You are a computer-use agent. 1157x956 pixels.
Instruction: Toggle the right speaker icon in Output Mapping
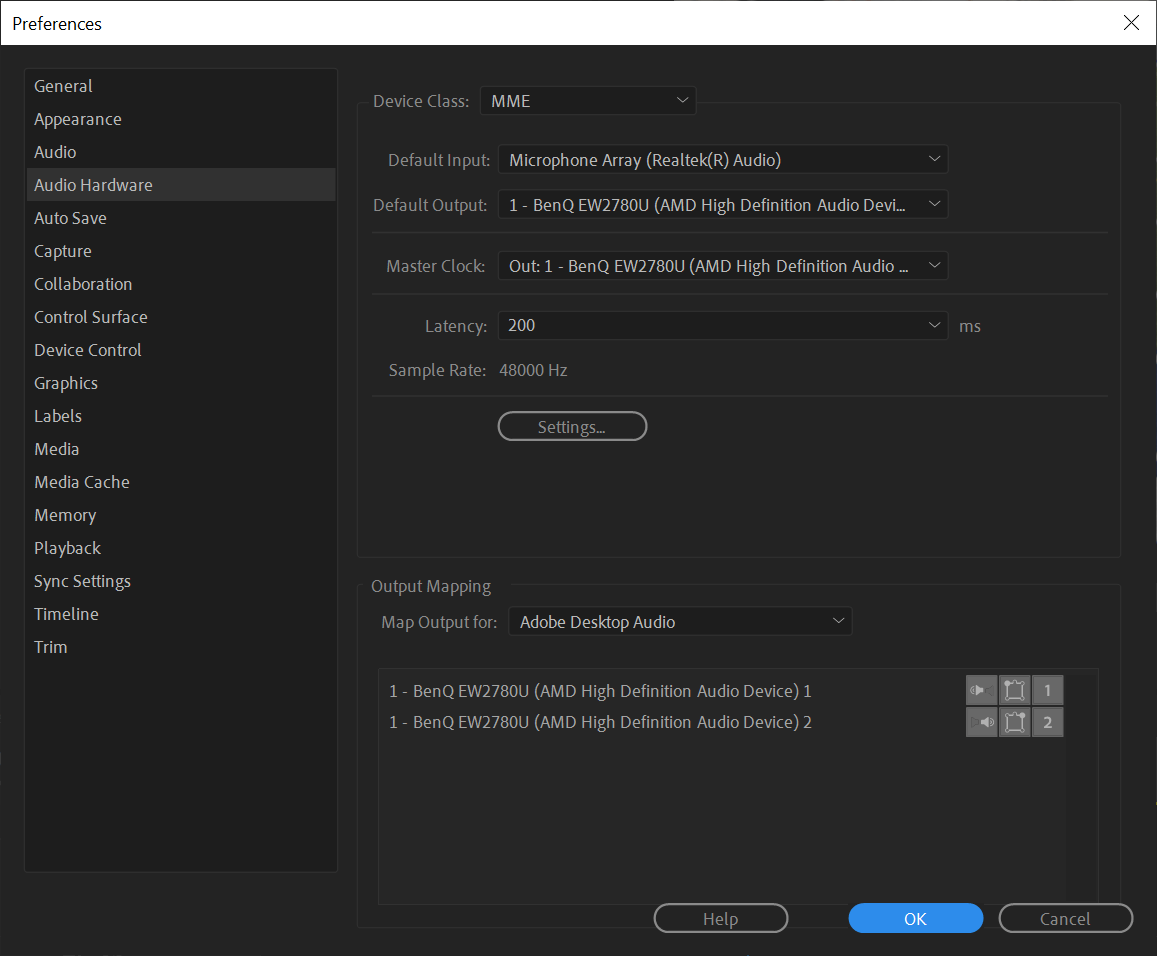click(981, 721)
